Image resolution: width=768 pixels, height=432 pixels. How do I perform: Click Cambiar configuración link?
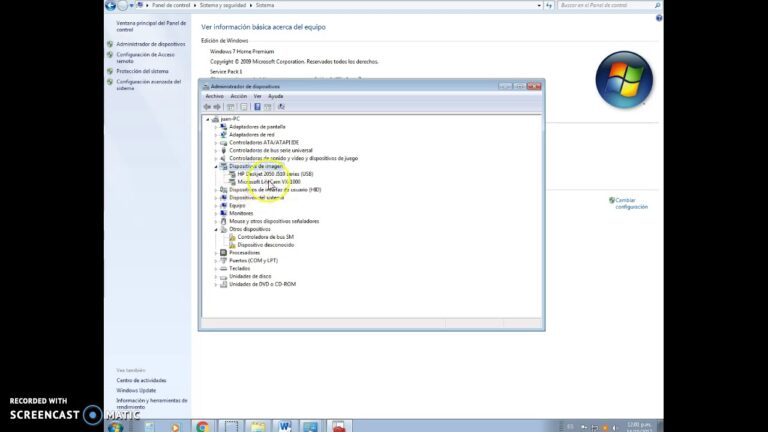pos(631,203)
